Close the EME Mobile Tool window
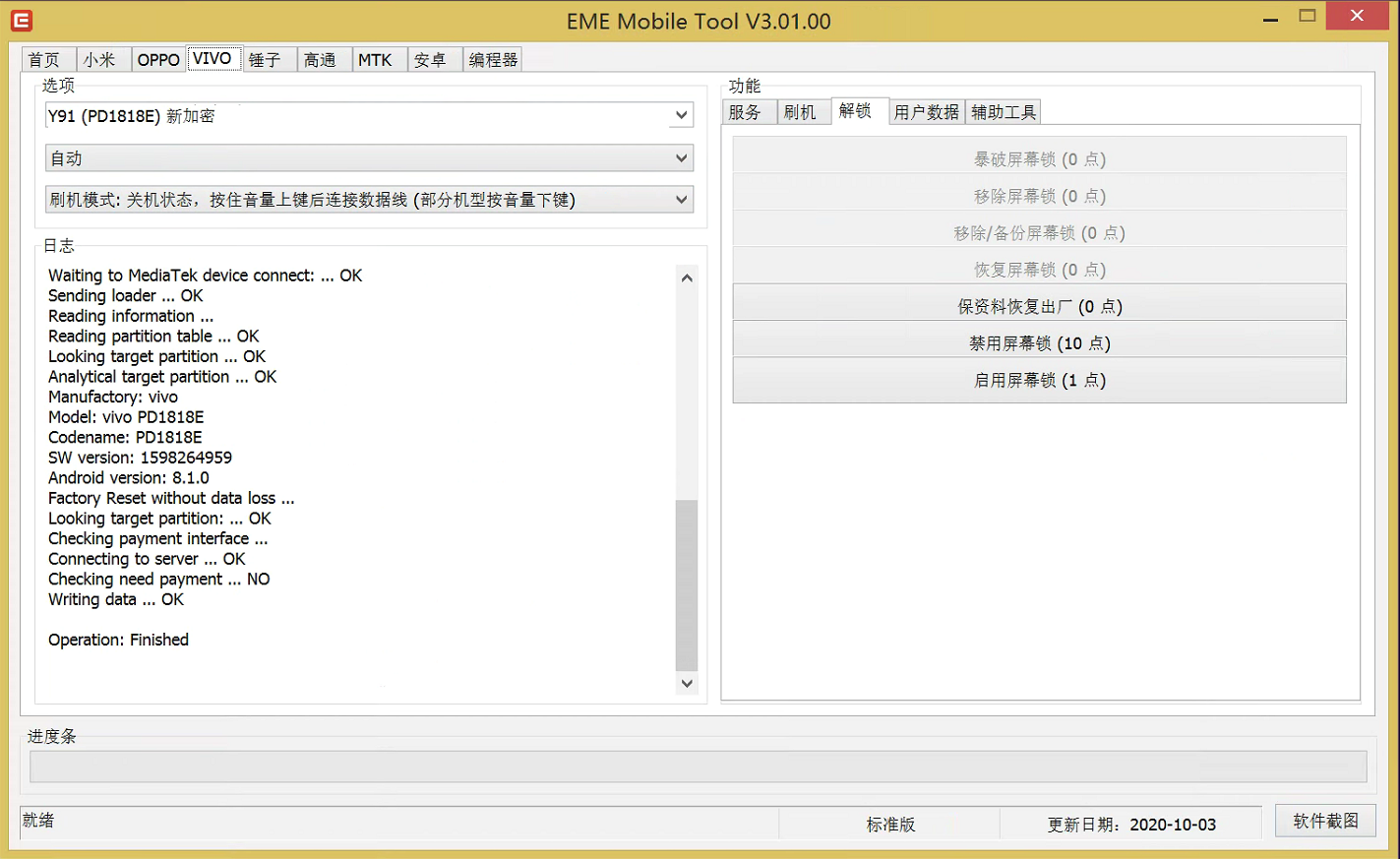The height and width of the screenshot is (859, 1400). coord(1358,16)
